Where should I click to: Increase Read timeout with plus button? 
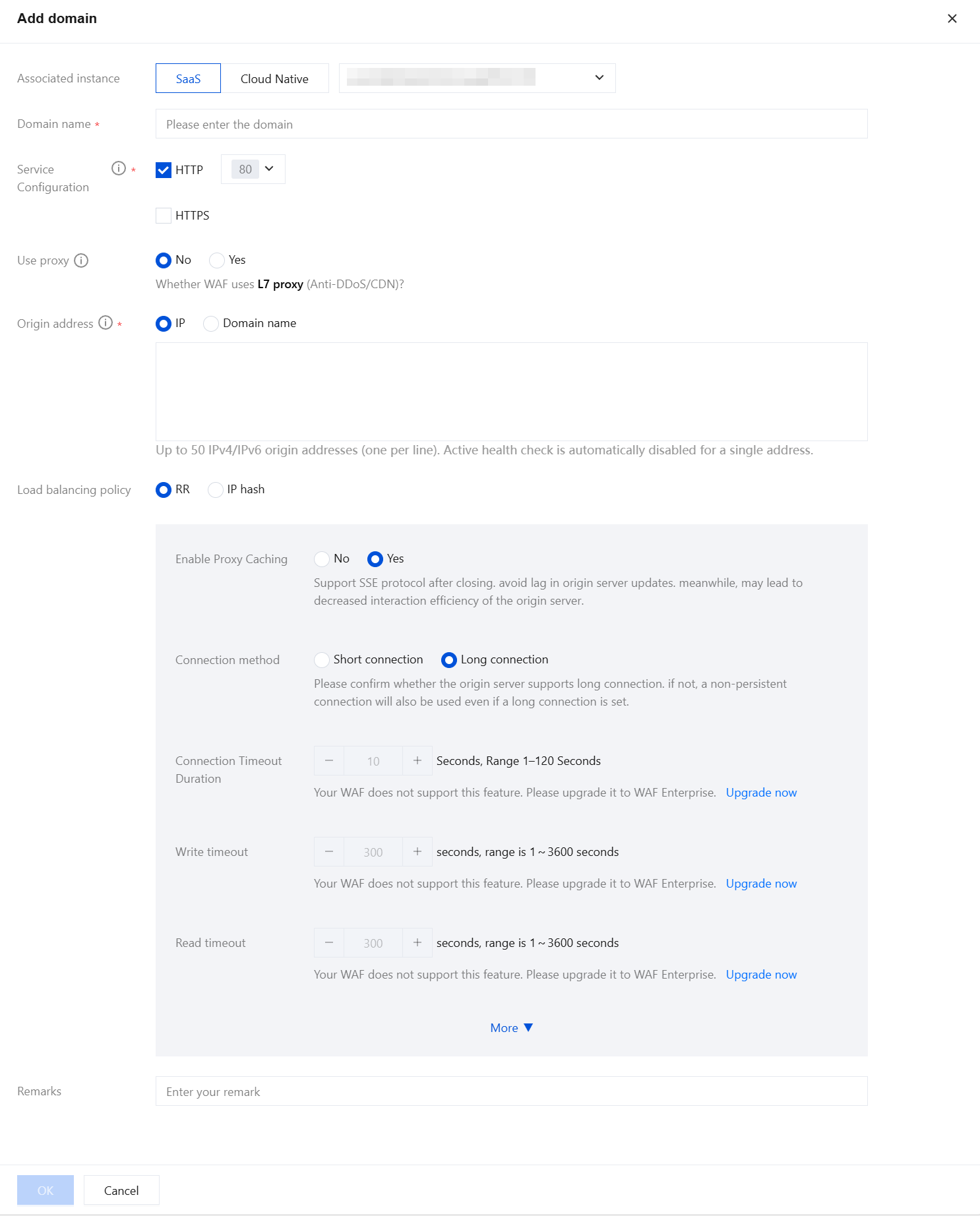point(417,943)
